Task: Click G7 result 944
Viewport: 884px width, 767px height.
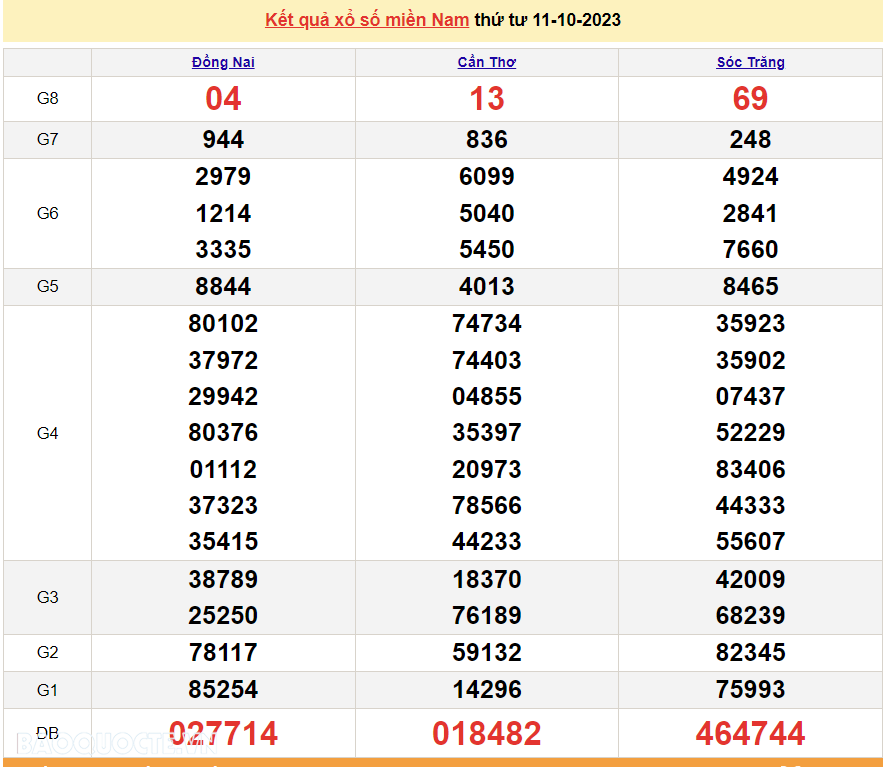Action: (223, 140)
